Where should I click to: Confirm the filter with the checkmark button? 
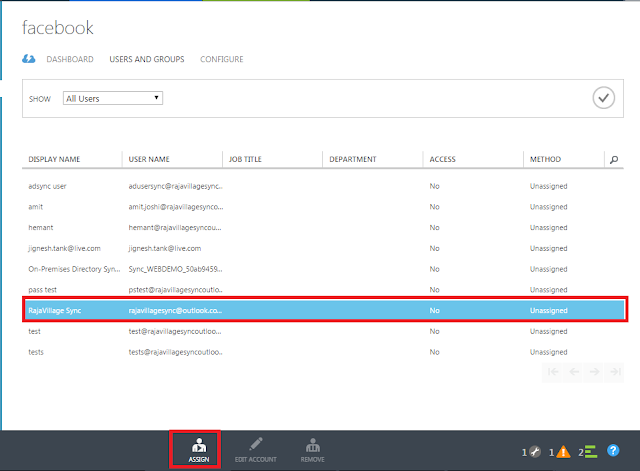click(603, 98)
